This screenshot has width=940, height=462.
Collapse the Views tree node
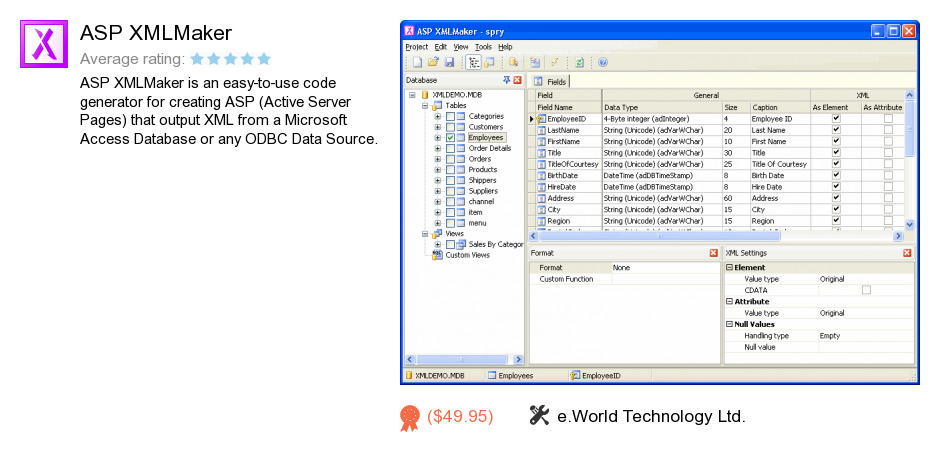[x=425, y=234]
